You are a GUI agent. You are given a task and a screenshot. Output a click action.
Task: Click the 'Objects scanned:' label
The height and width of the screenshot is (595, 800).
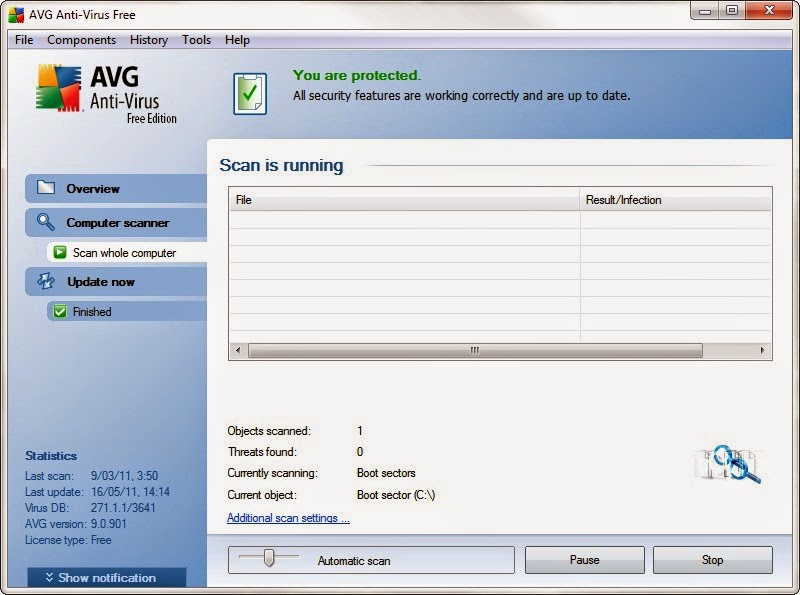(269, 431)
